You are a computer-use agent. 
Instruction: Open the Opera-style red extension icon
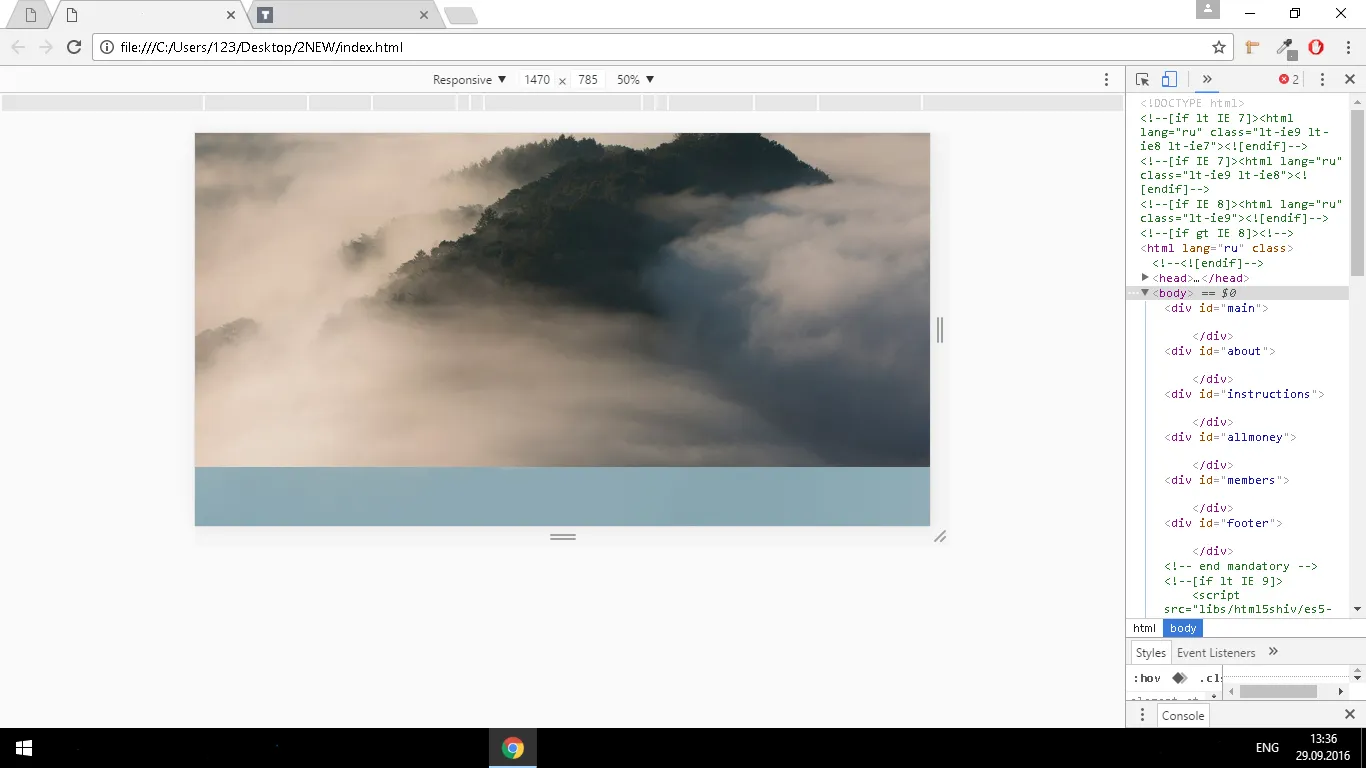pyautogui.click(x=1316, y=47)
